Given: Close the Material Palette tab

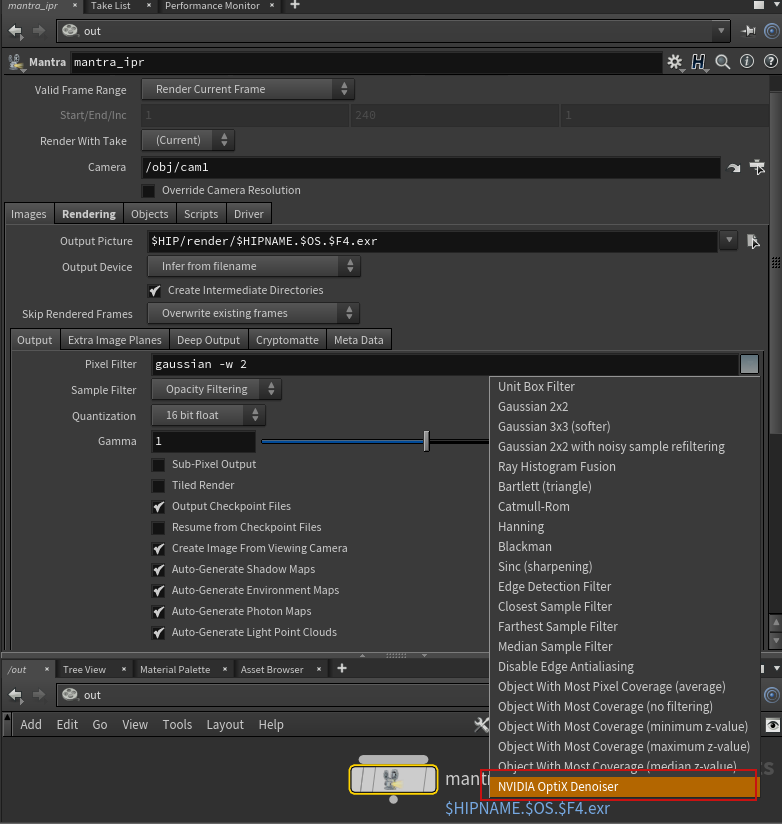Looking at the screenshot, I should tap(225, 669).
